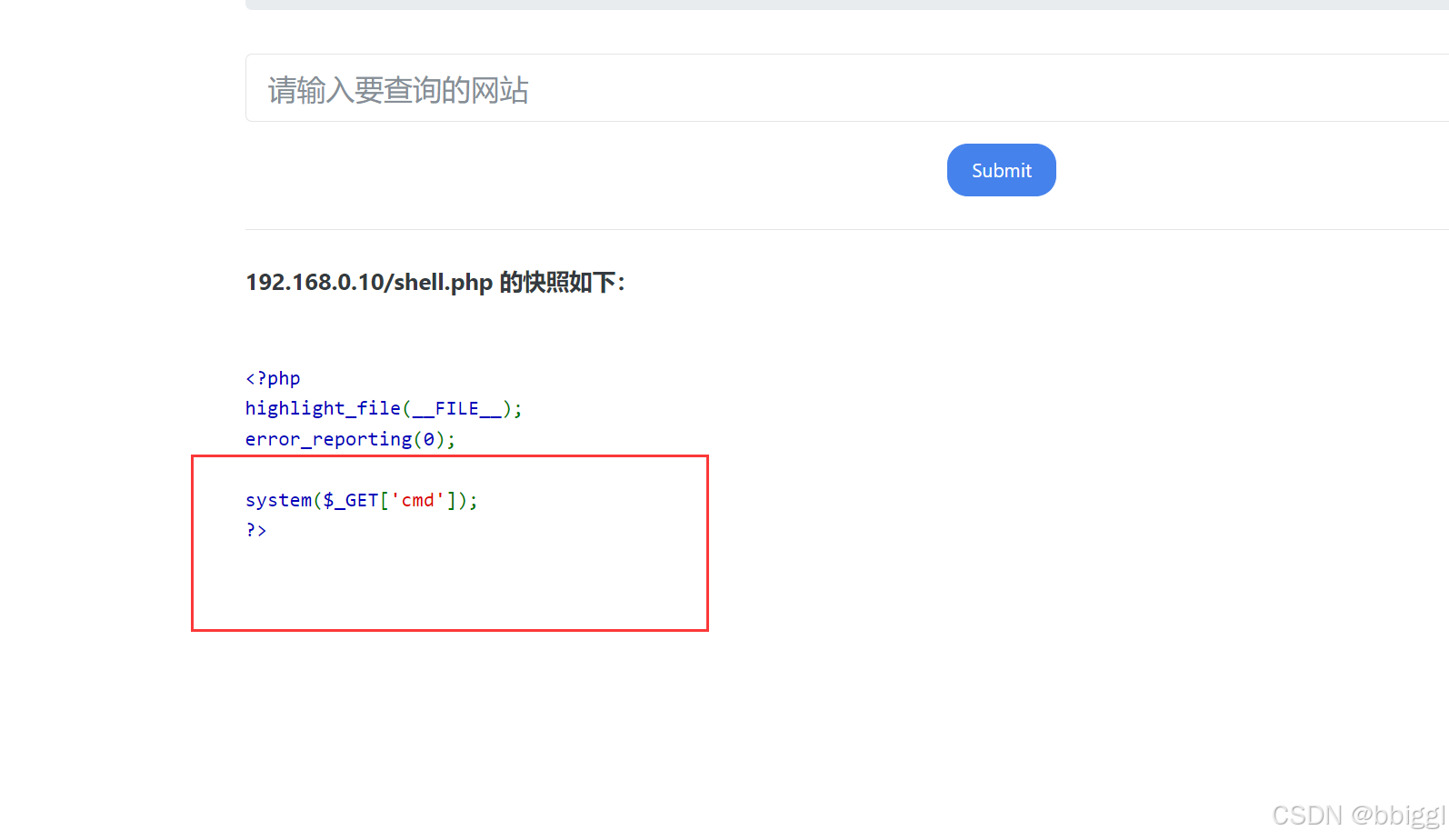This screenshot has height=840, width=1449.
Task: Click the blue Submit button
Action: (1001, 170)
